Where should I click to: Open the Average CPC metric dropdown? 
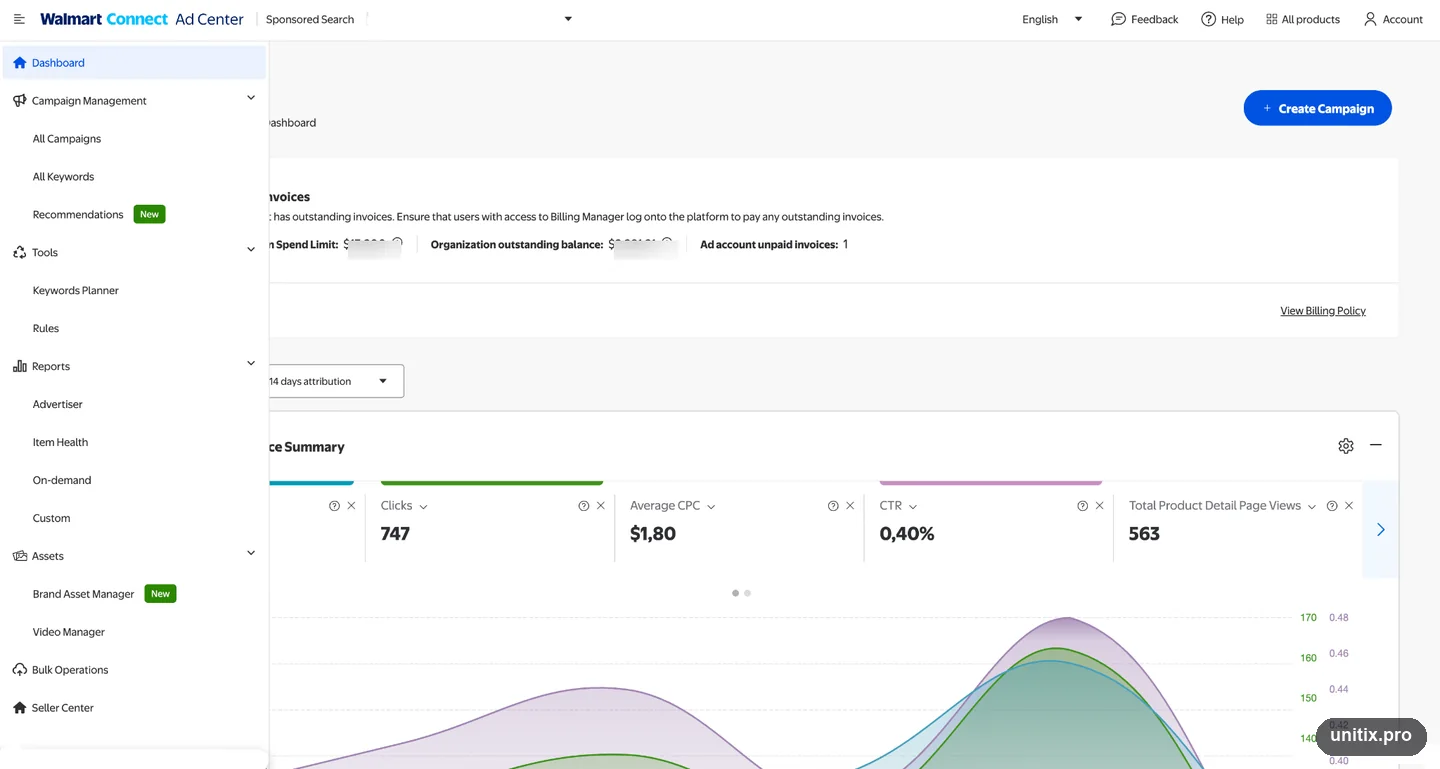tap(711, 507)
